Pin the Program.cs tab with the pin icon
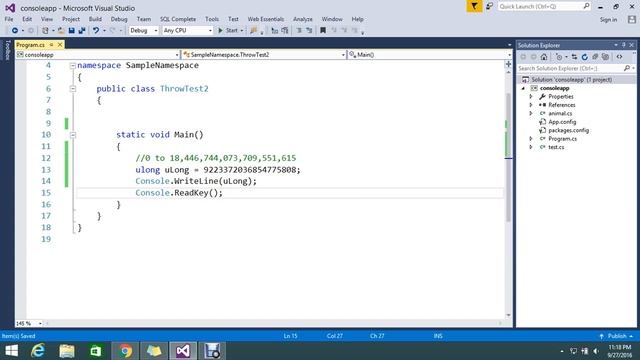 pyautogui.click(x=51, y=44)
